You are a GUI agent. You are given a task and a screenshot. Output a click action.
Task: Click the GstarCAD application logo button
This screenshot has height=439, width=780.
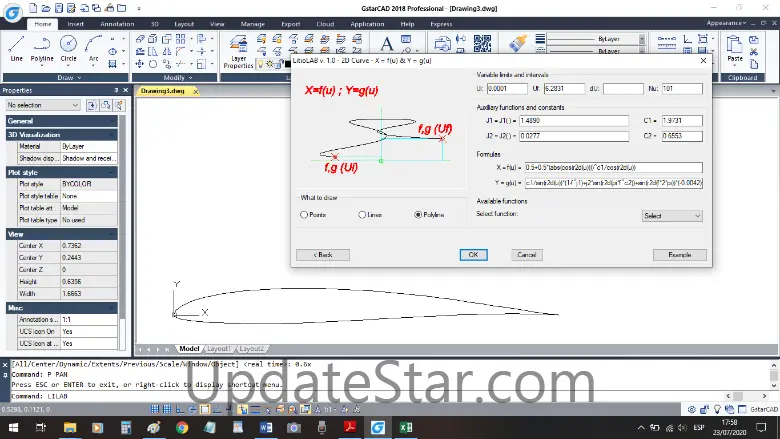(12, 12)
